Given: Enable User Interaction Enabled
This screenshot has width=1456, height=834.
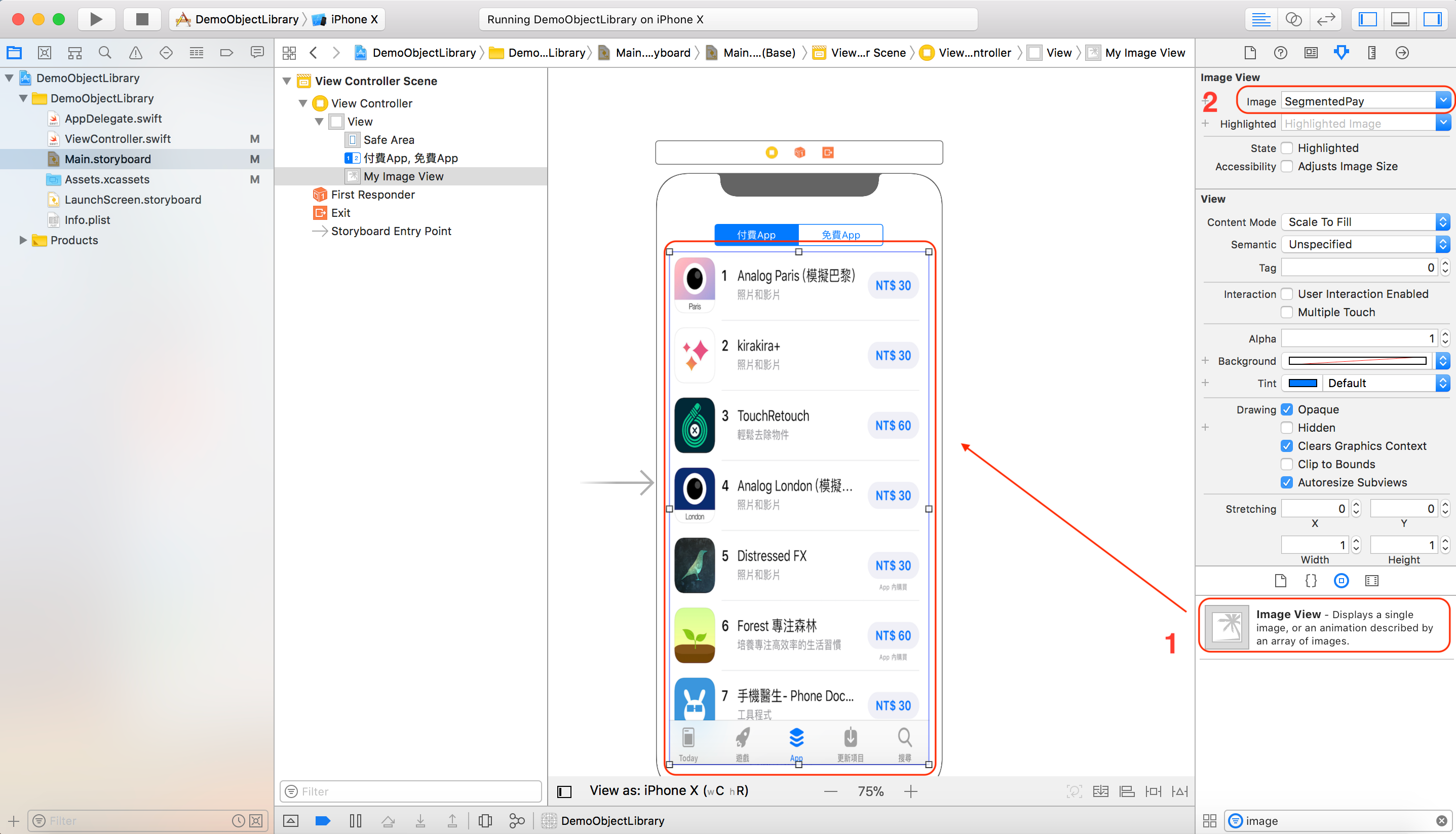Looking at the screenshot, I should (x=1287, y=293).
